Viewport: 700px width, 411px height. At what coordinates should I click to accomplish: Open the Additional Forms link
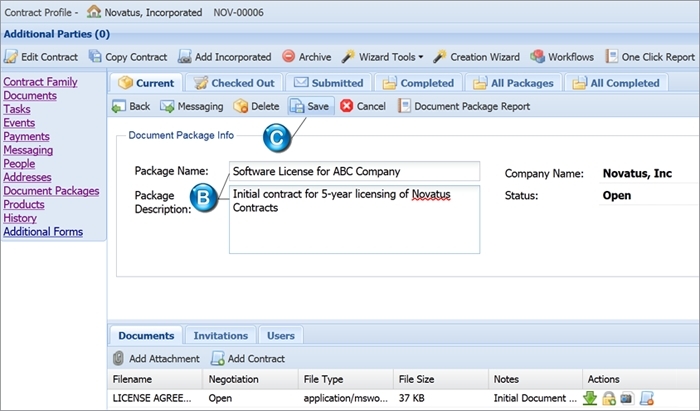43,232
